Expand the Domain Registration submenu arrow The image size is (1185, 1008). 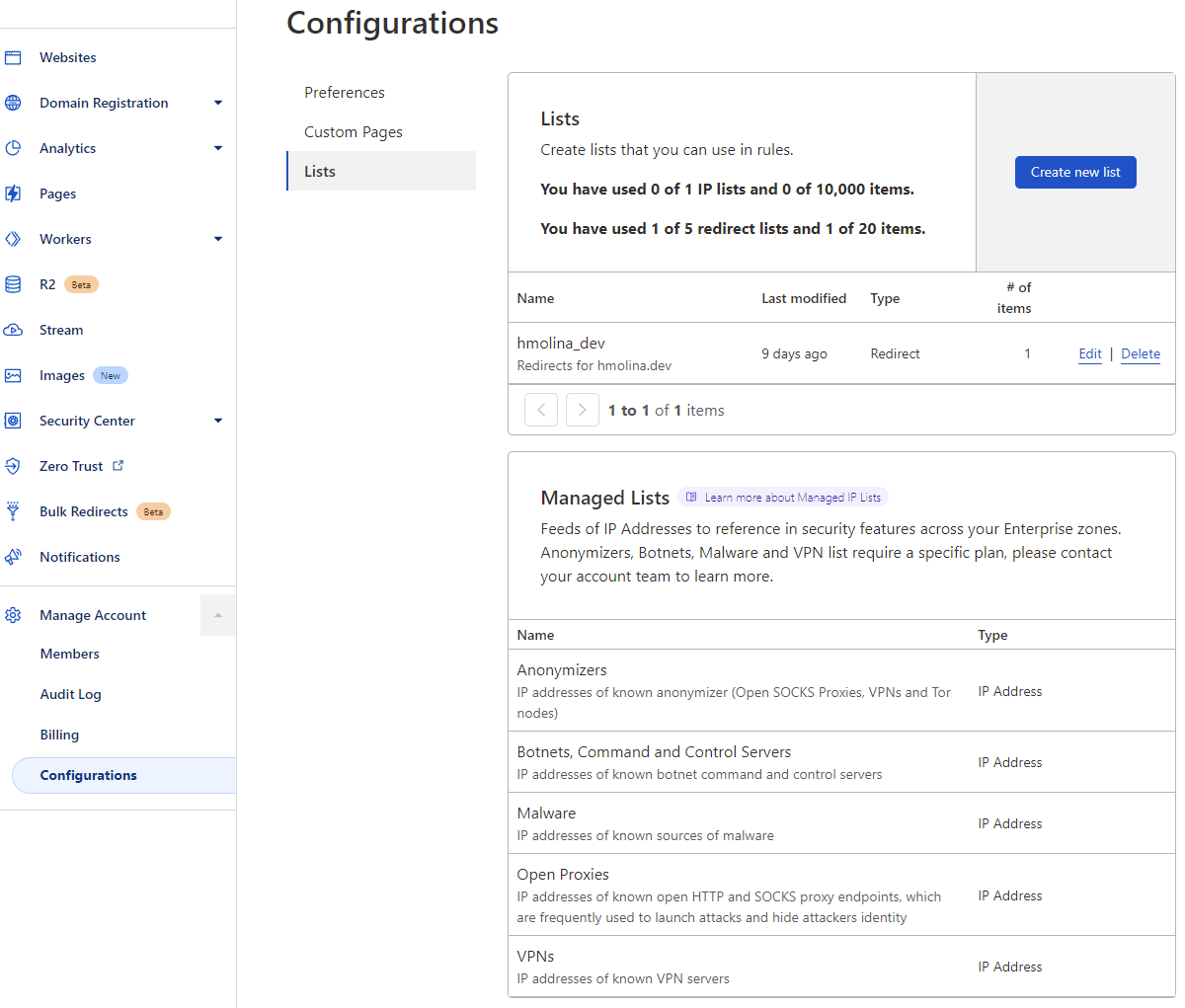tap(218, 103)
